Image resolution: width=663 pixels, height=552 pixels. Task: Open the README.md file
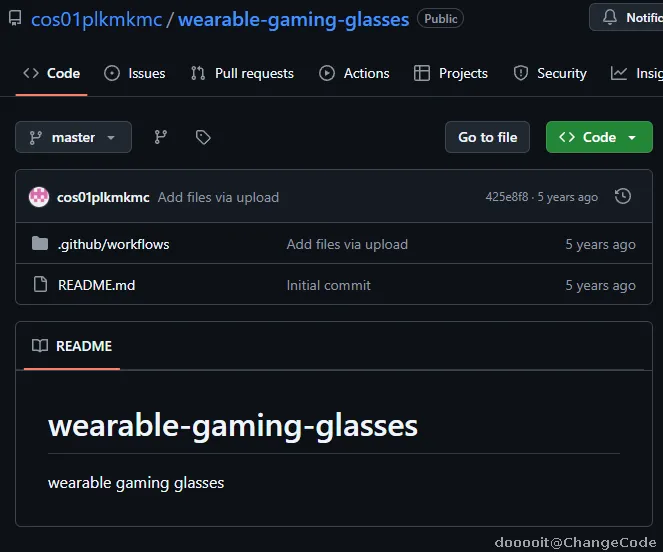96,285
